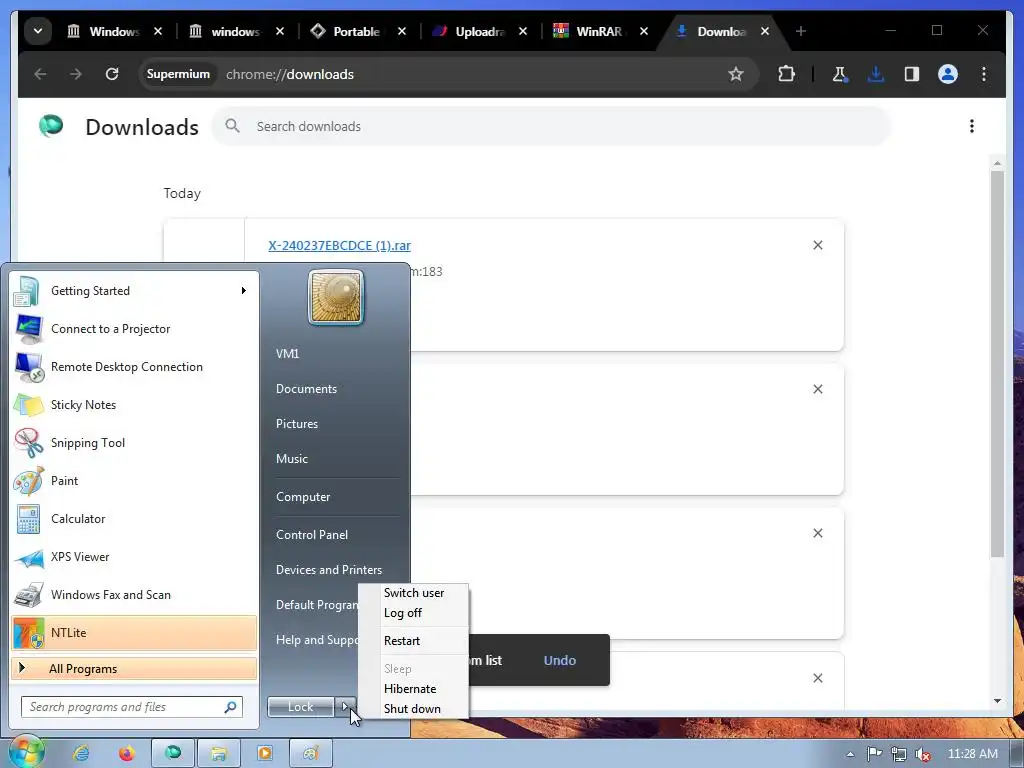Screen dimensions: 1024x768
Task: Click the downloads page vertical scrollbar
Action: click(997, 362)
